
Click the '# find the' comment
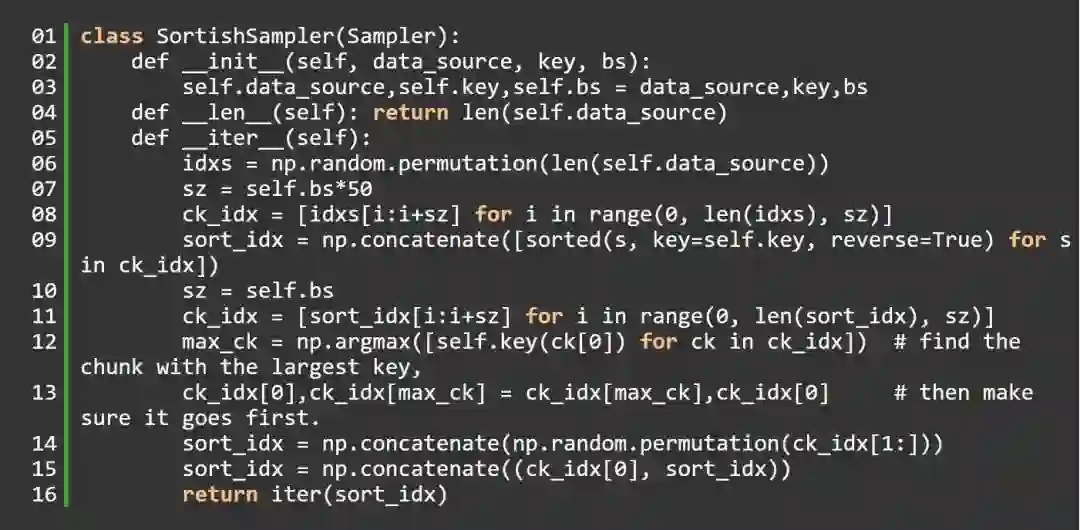point(956,342)
